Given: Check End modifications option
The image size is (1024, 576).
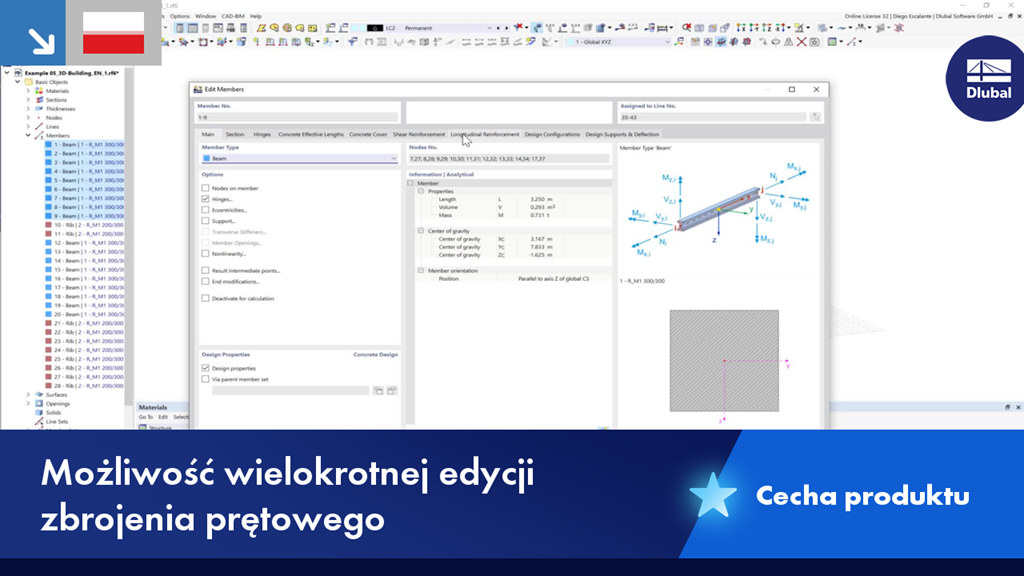Looking at the screenshot, I should [x=205, y=281].
